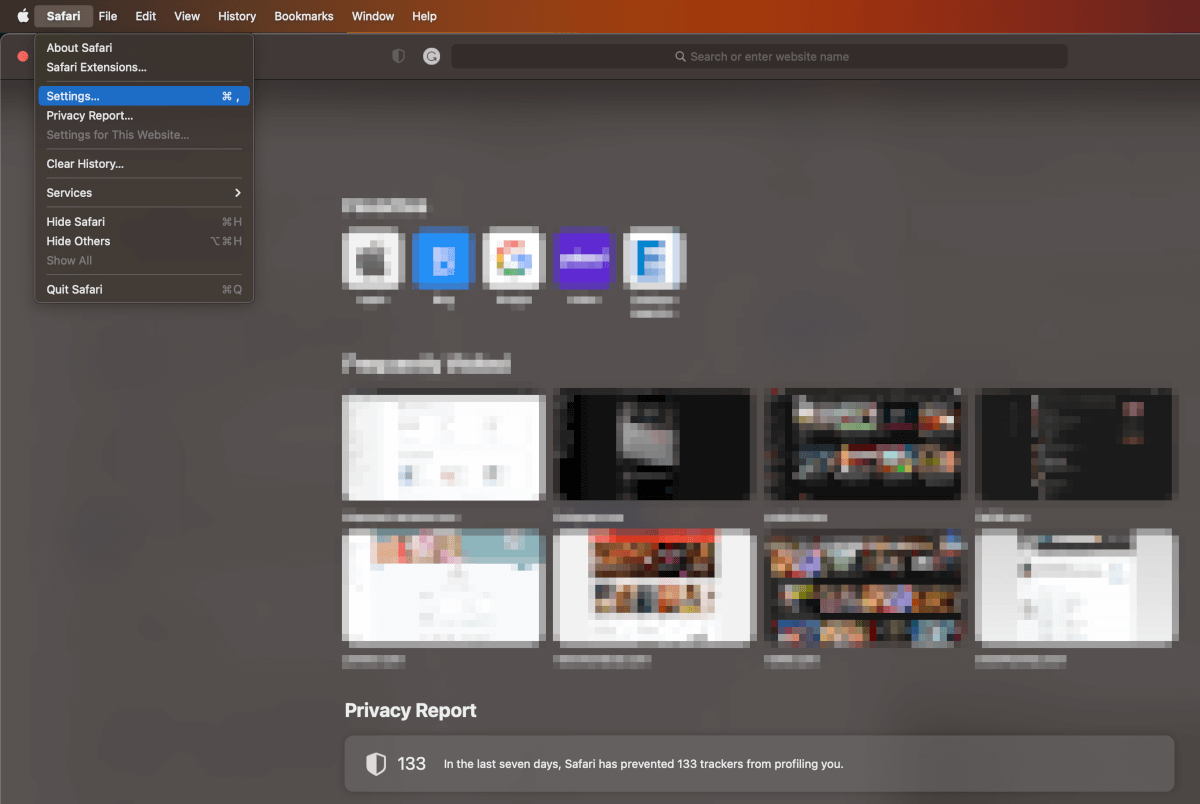Click the privacy shield icon in toolbar
The height and width of the screenshot is (804, 1200).
click(398, 57)
